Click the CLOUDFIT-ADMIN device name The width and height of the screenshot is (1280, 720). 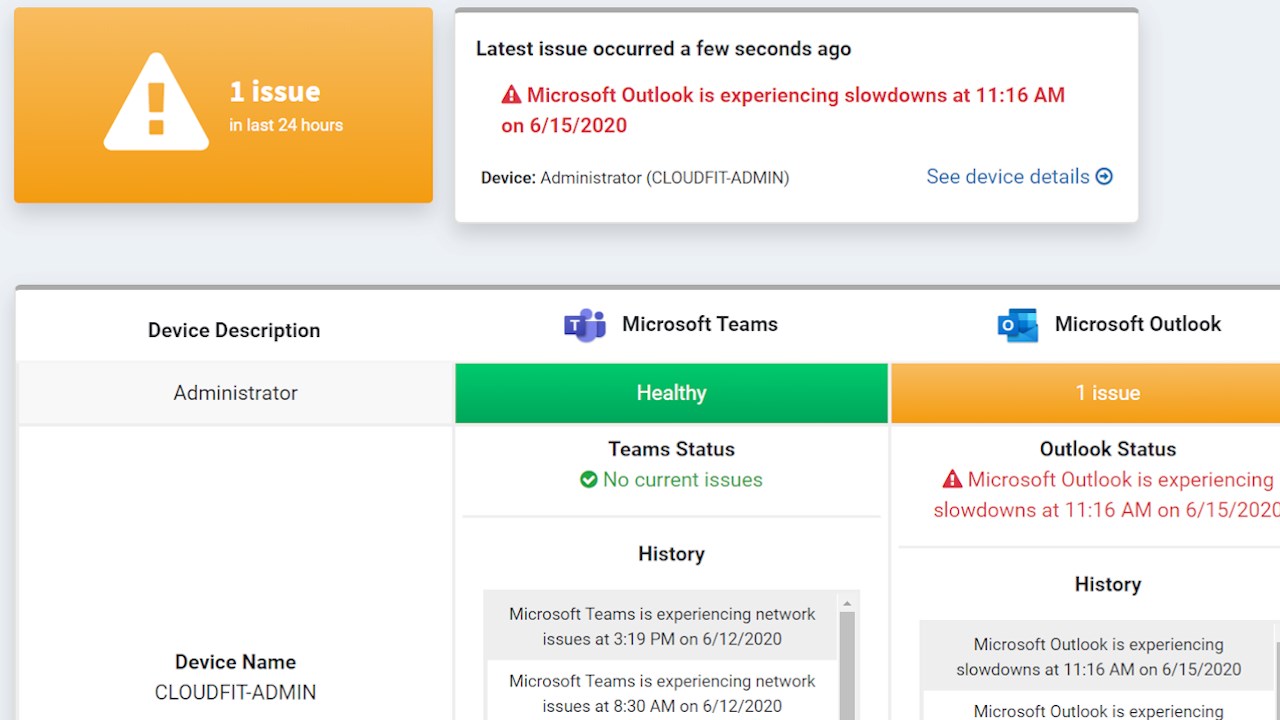click(x=235, y=692)
